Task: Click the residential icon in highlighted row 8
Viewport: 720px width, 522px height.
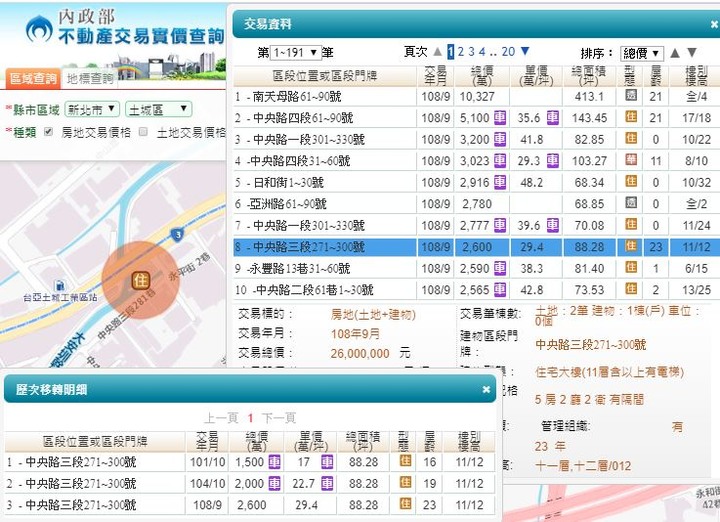Action: tap(631, 246)
